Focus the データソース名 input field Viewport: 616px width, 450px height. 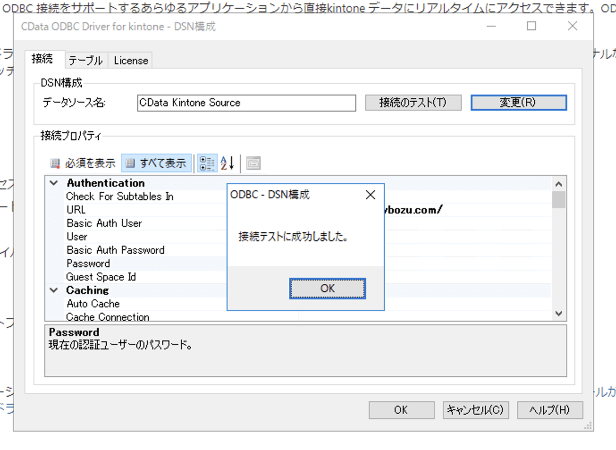click(246, 103)
